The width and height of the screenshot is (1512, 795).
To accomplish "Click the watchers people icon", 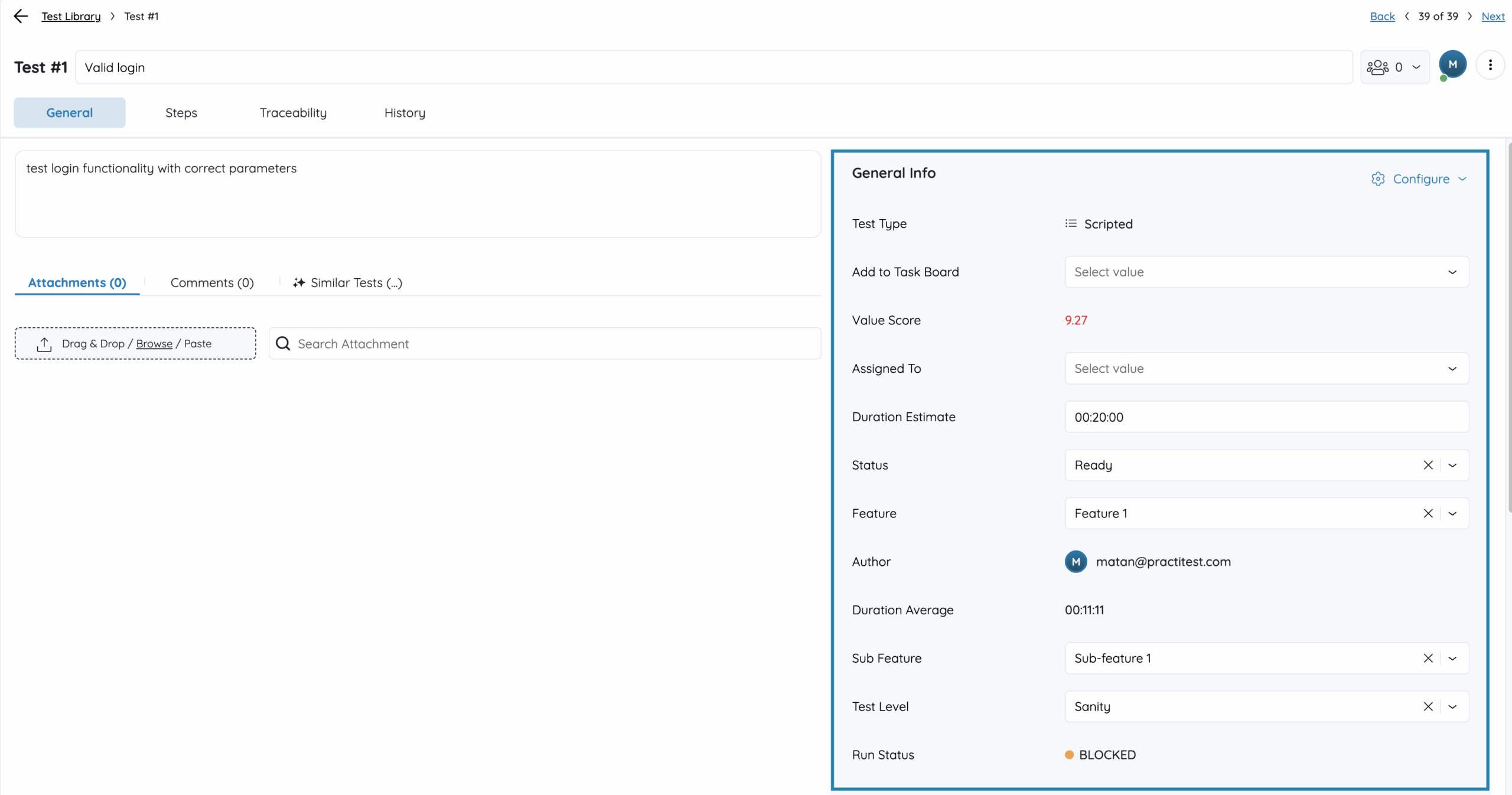I will click(x=1378, y=67).
